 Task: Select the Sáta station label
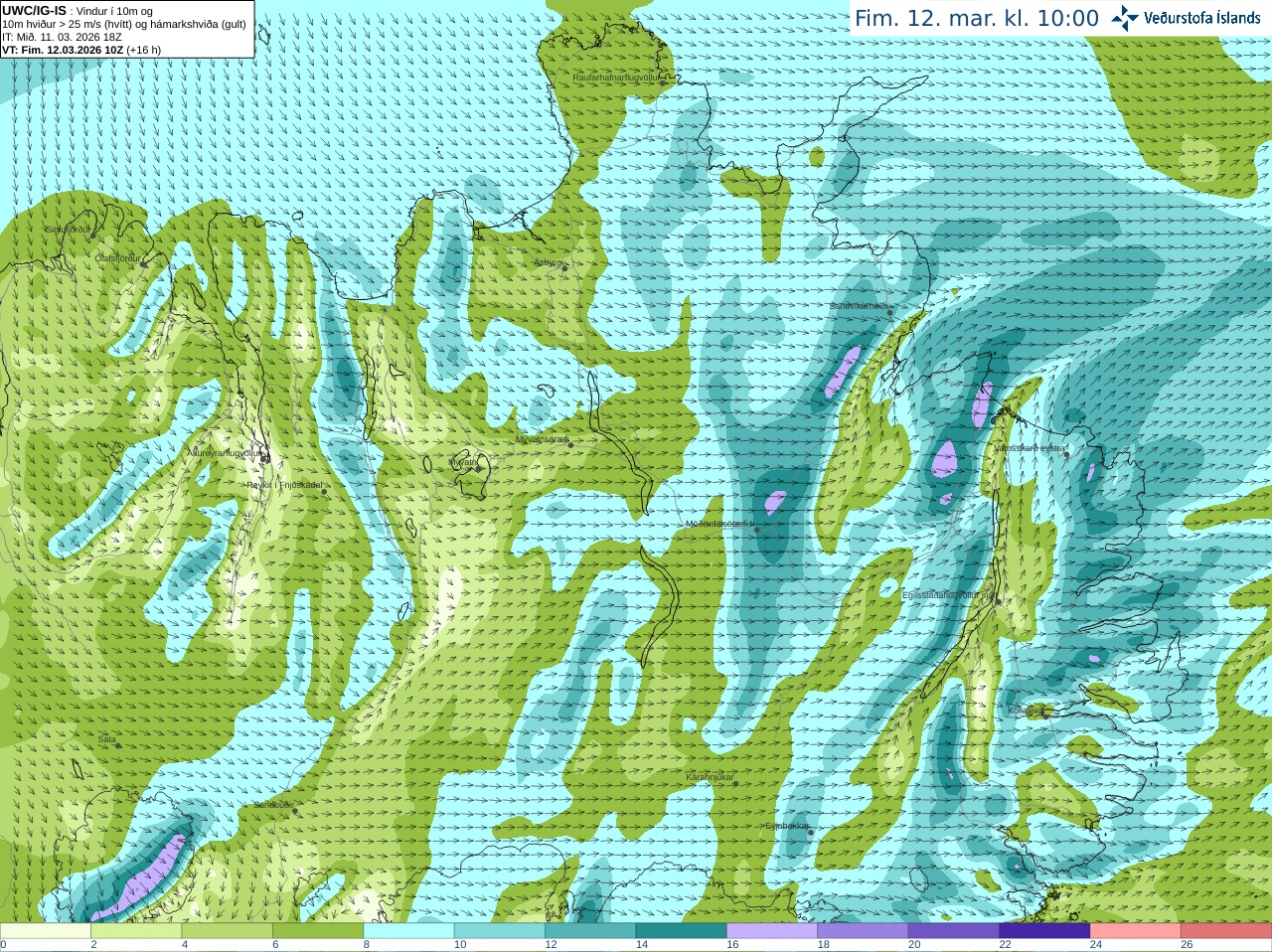coord(106,739)
